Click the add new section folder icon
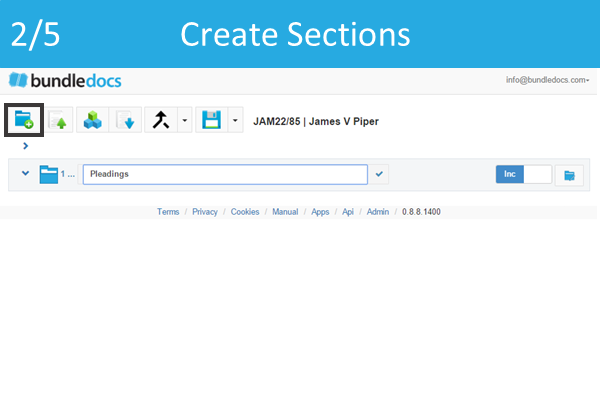600x400 pixels. click(x=24, y=120)
